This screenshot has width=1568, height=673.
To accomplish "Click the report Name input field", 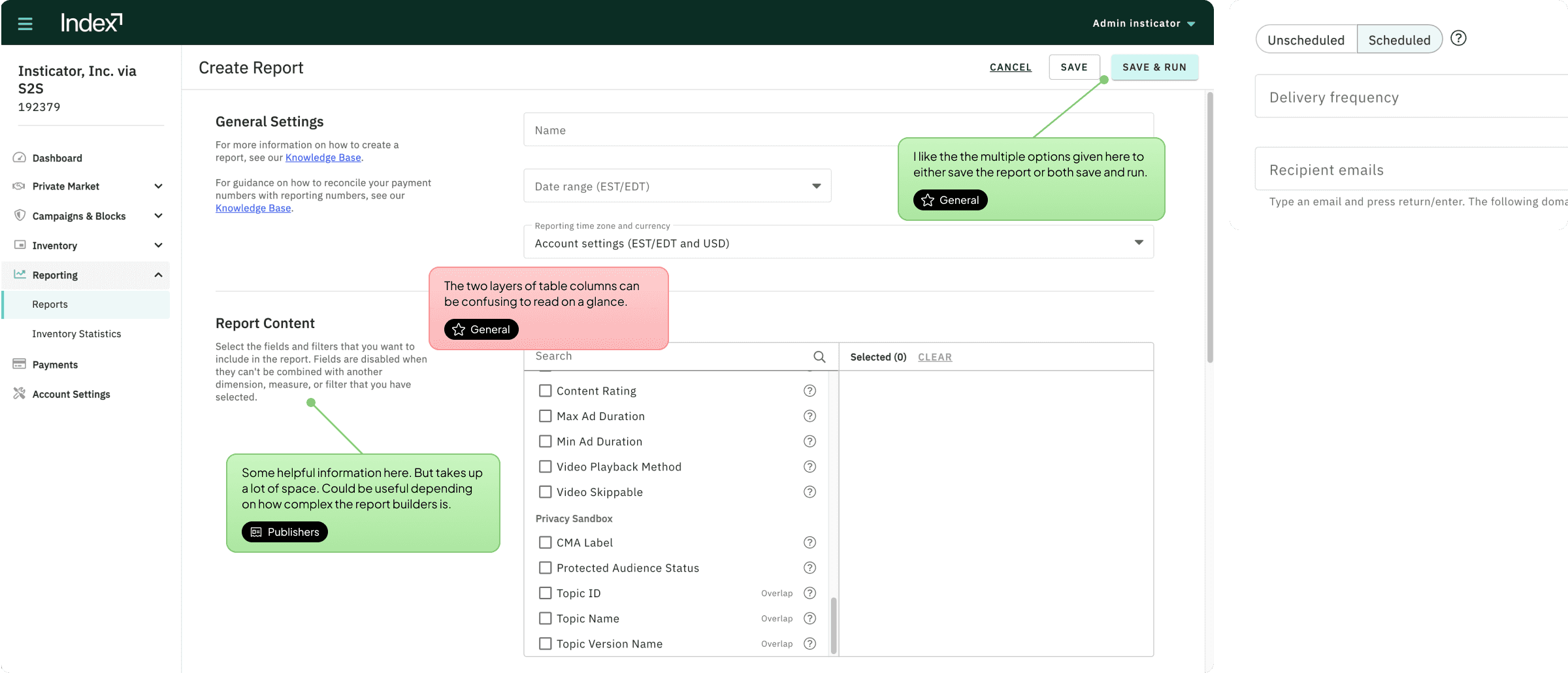I will pos(839,129).
